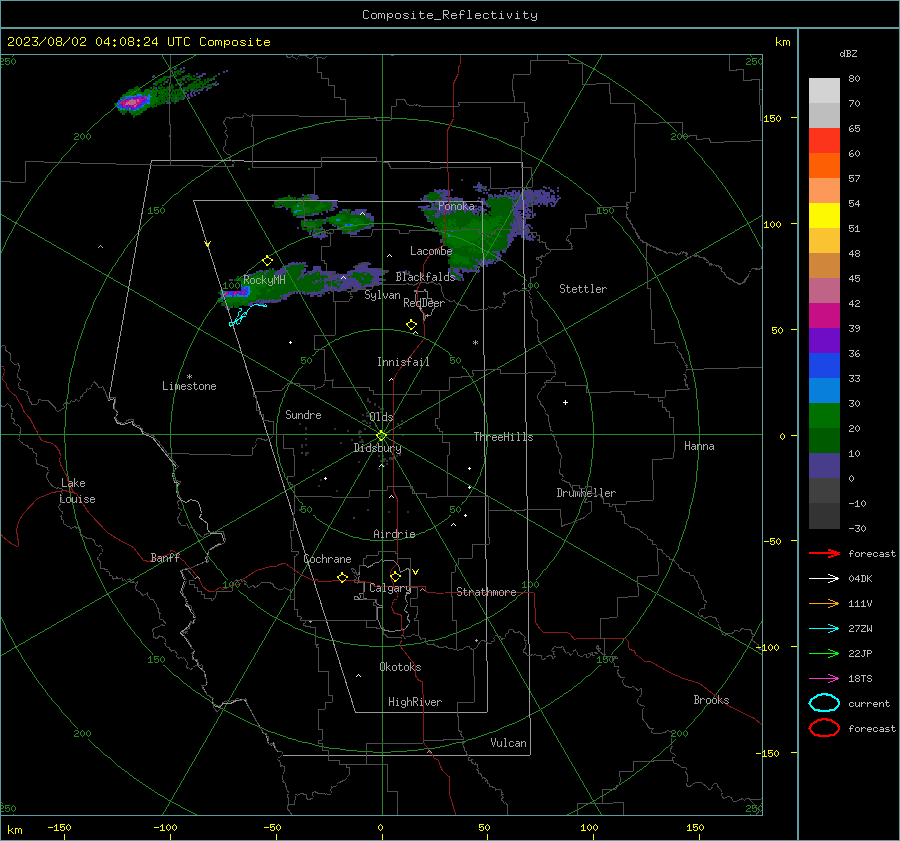Viewport: 900px width, 841px height.
Task: Click the cyan storm track near RockyMH
Action: click(x=247, y=315)
